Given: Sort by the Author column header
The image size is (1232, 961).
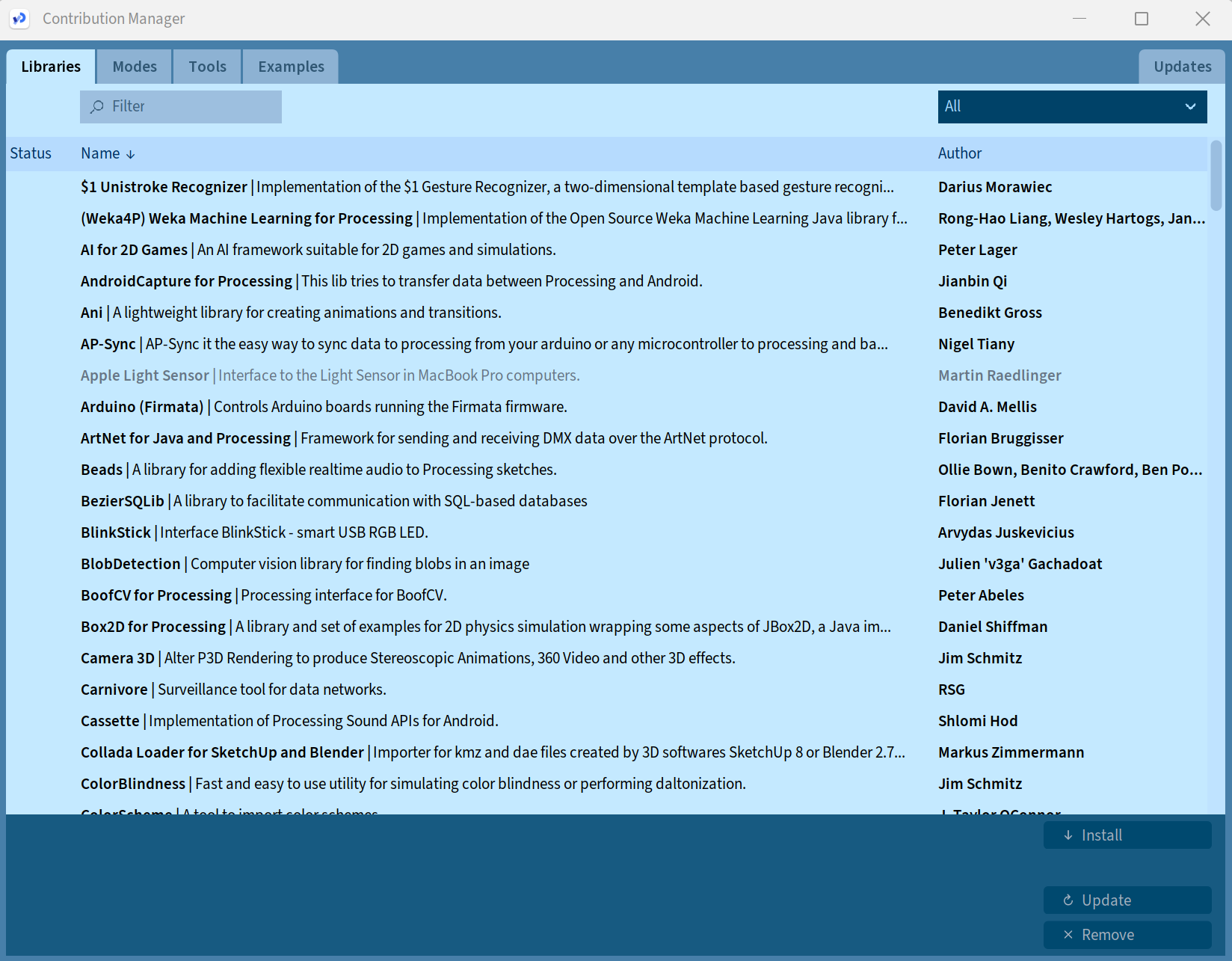Looking at the screenshot, I should click(x=959, y=153).
